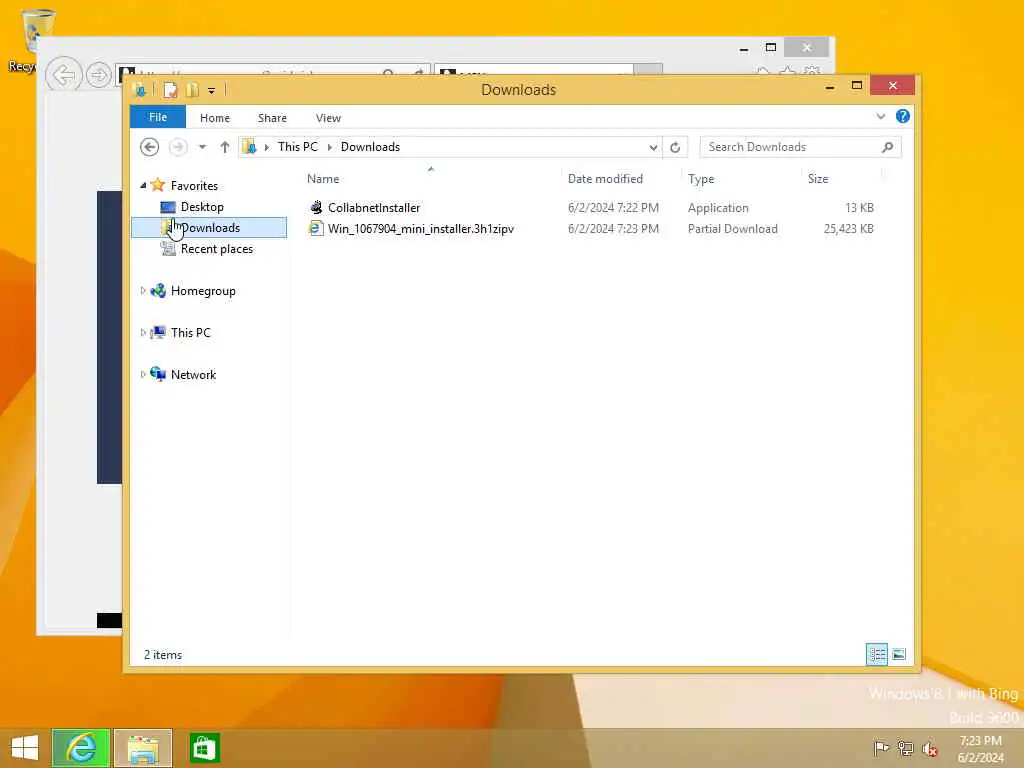
Task: Click the browser window forward button
Action: pyautogui.click(x=99, y=76)
